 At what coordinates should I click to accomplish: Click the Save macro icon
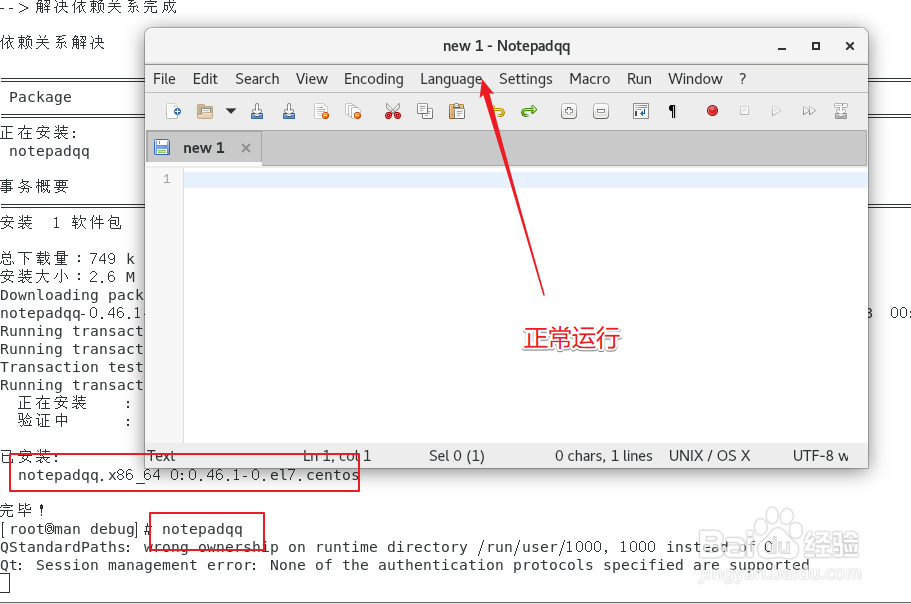point(841,110)
